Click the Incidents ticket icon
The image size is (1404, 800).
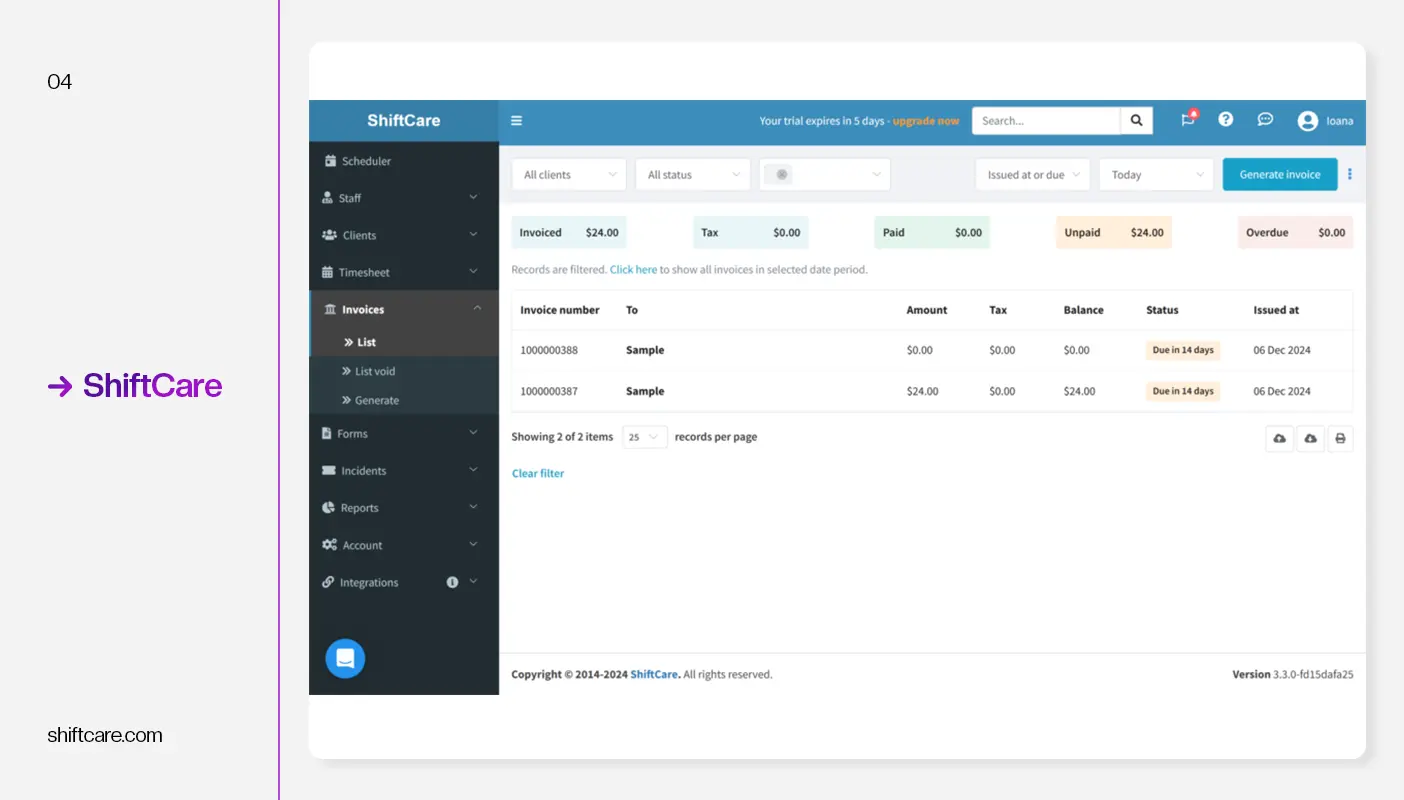pyautogui.click(x=329, y=470)
